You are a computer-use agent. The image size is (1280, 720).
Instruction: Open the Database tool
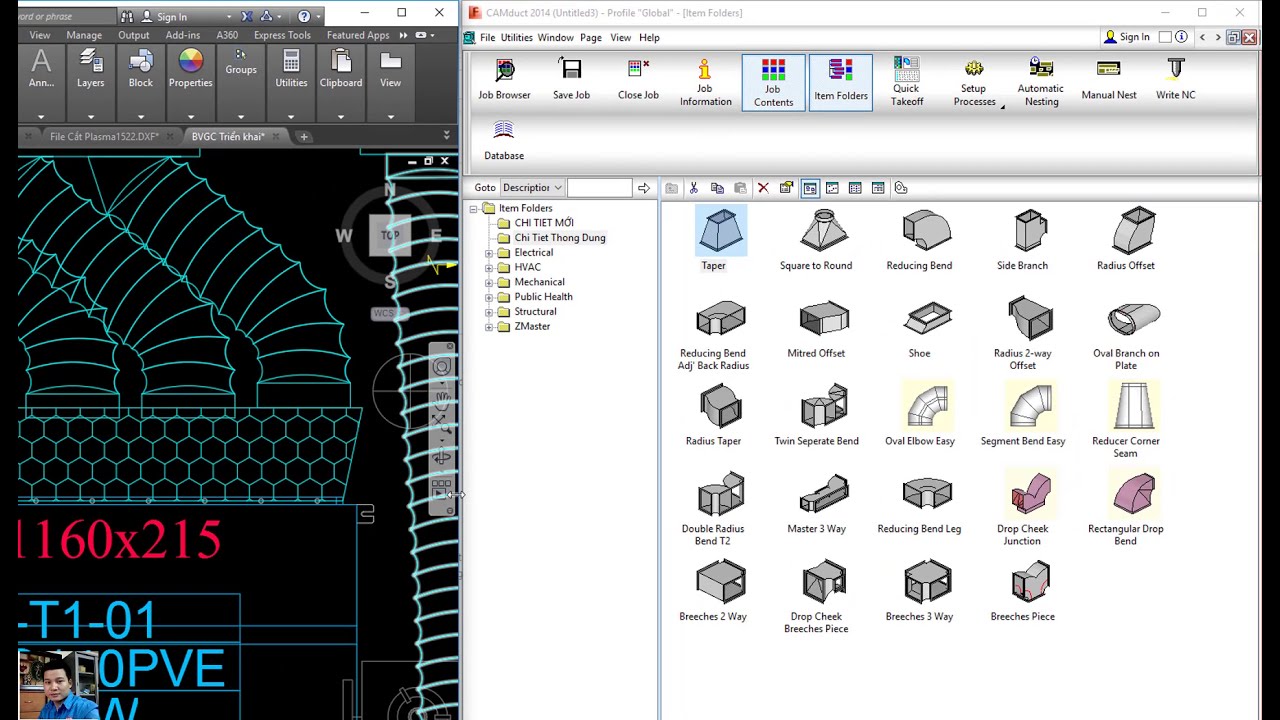(504, 141)
